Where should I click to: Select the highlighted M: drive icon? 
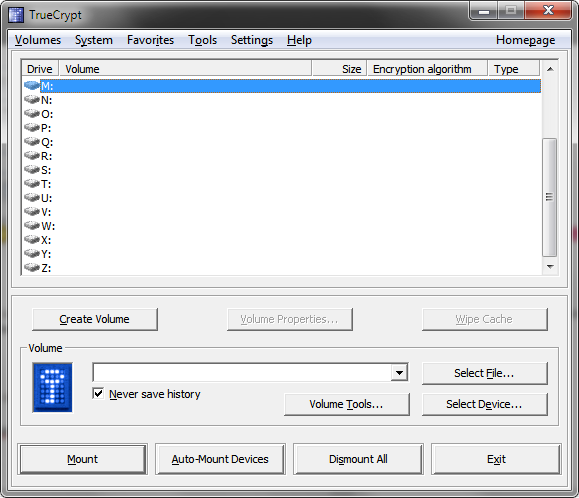click(x=32, y=86)
